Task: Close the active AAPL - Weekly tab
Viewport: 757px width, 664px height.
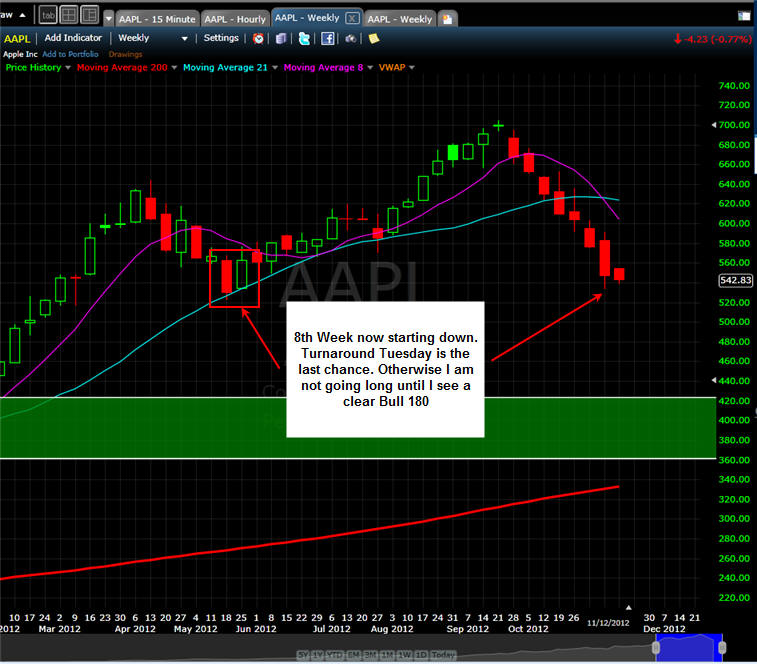Action: coord(352,18)
